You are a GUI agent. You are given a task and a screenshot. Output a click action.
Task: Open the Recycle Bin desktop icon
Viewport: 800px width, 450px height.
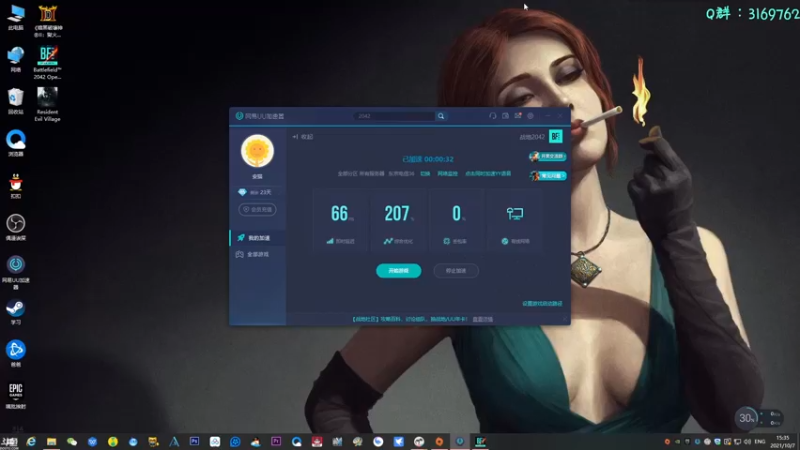tap(16, 102)
